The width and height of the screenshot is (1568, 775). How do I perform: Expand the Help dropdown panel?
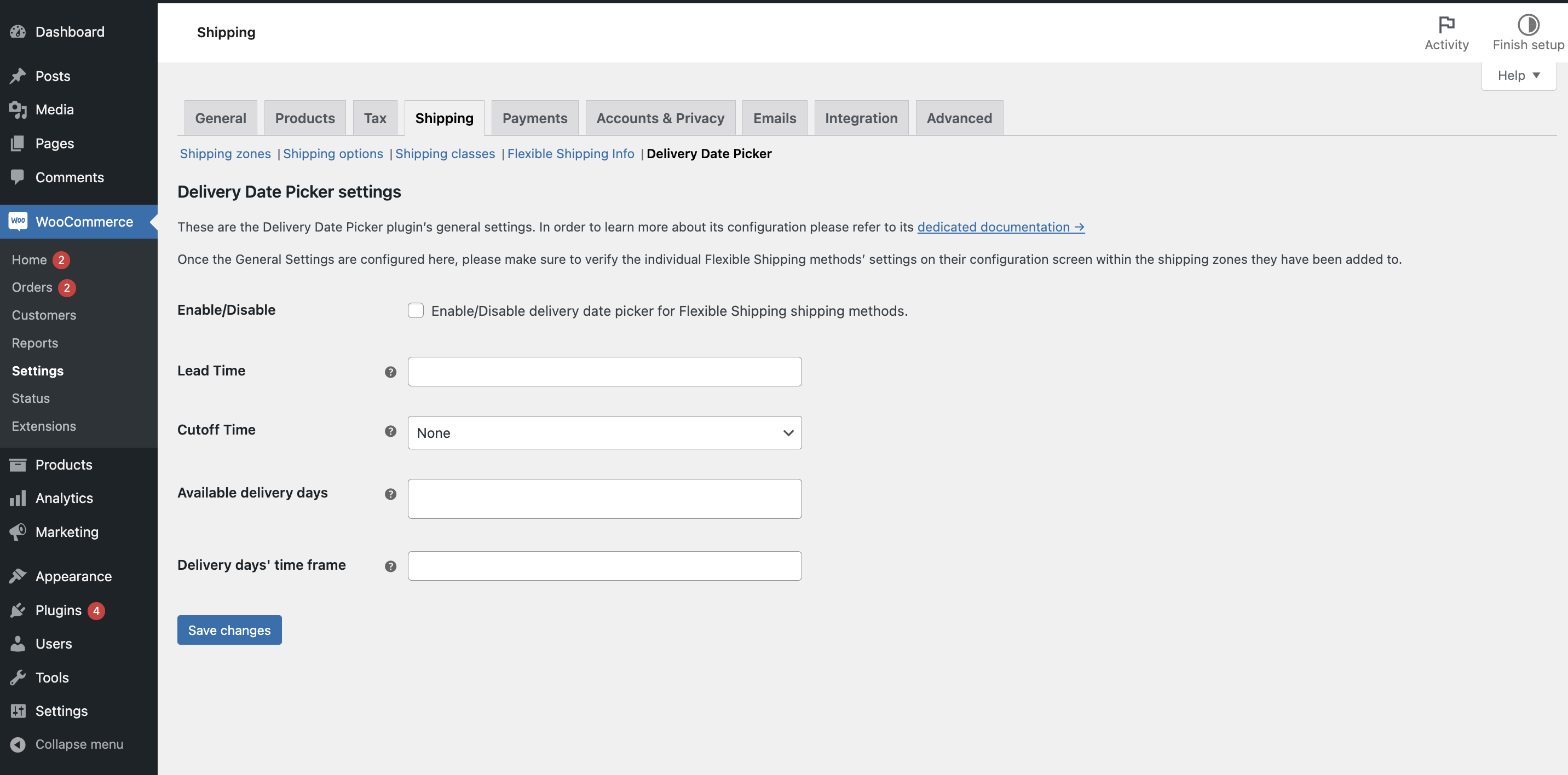[1518, 76]
